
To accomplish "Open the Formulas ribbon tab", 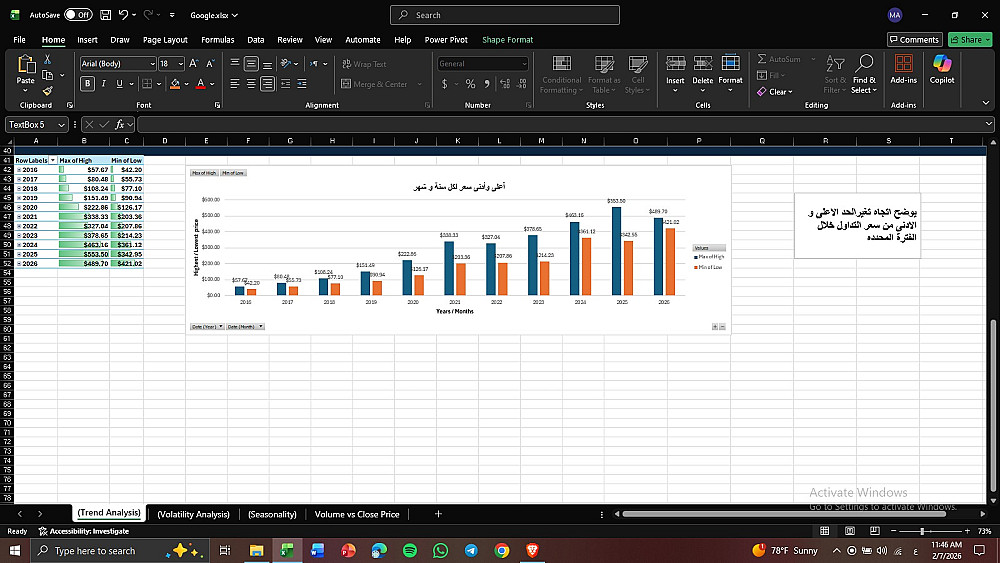I will (x=217, y=40).
